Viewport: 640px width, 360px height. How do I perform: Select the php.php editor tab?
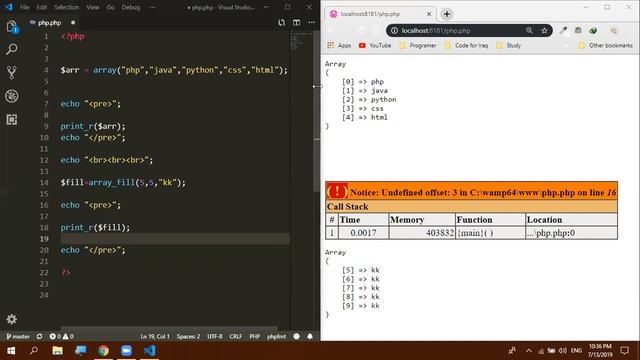coord(49,23)
